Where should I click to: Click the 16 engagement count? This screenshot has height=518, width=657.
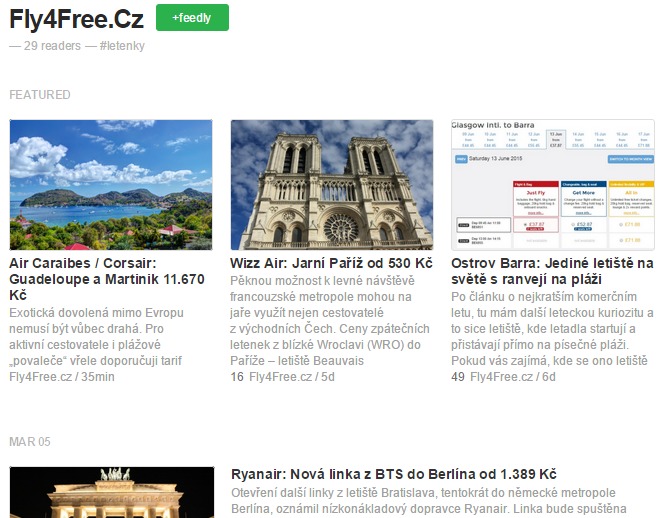click(237, 377)
